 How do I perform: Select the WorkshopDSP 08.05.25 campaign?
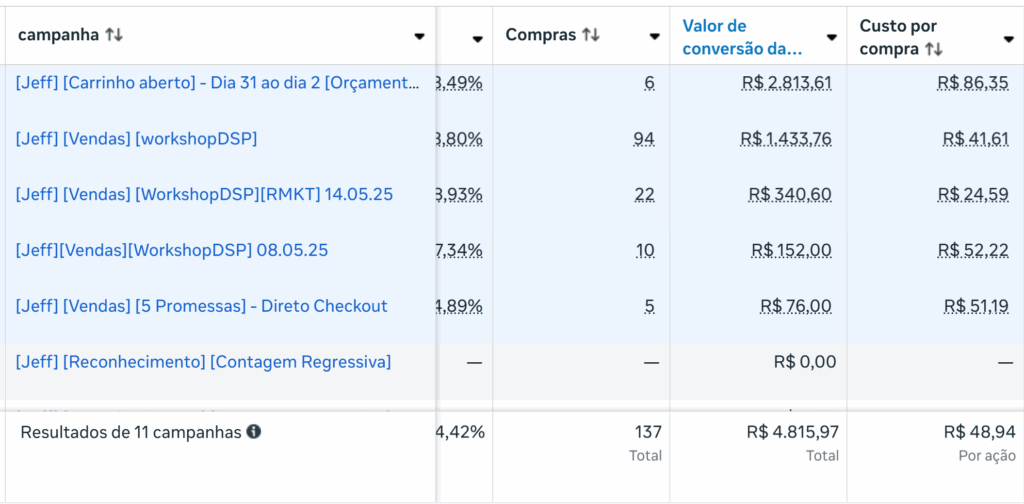pos(172,250)
